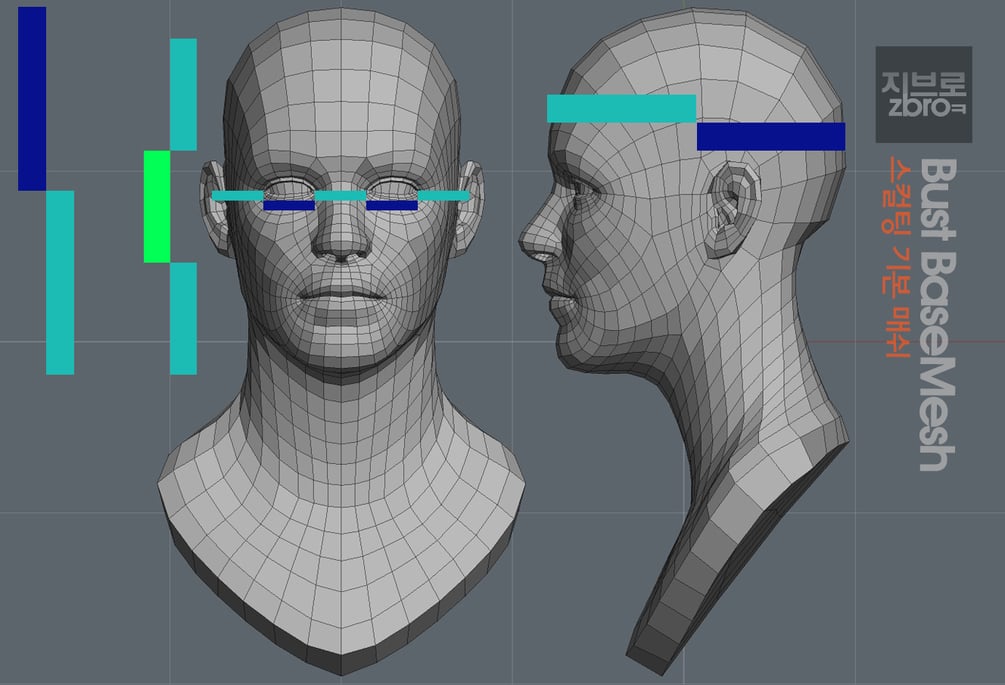Click the navy bar under the front head's right-side eye
Screen dimensions: 1005x685
pyautogui.click(x=392, y=206)
